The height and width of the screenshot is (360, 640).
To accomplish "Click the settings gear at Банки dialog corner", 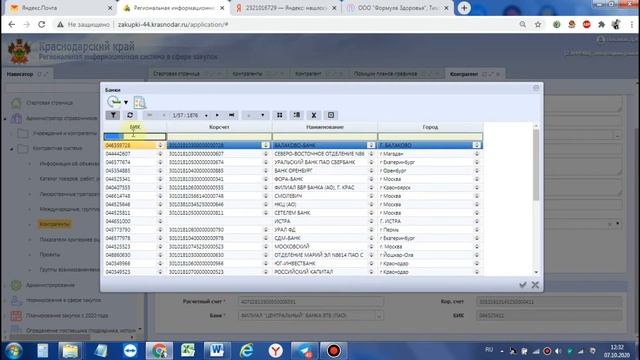I will point(536,88).
